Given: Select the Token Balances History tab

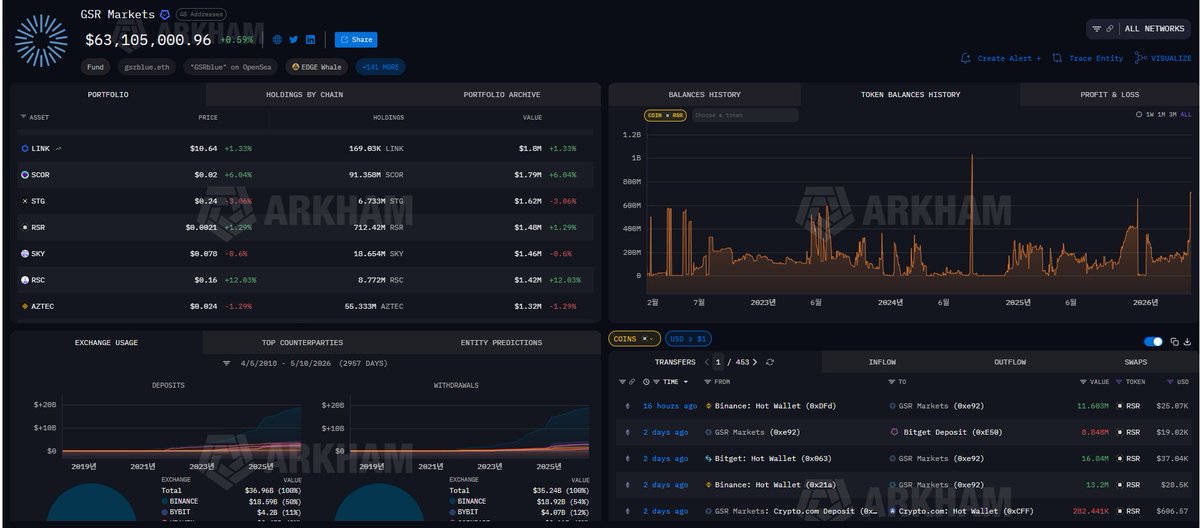Looking at the screenshot, I should 910,95.
